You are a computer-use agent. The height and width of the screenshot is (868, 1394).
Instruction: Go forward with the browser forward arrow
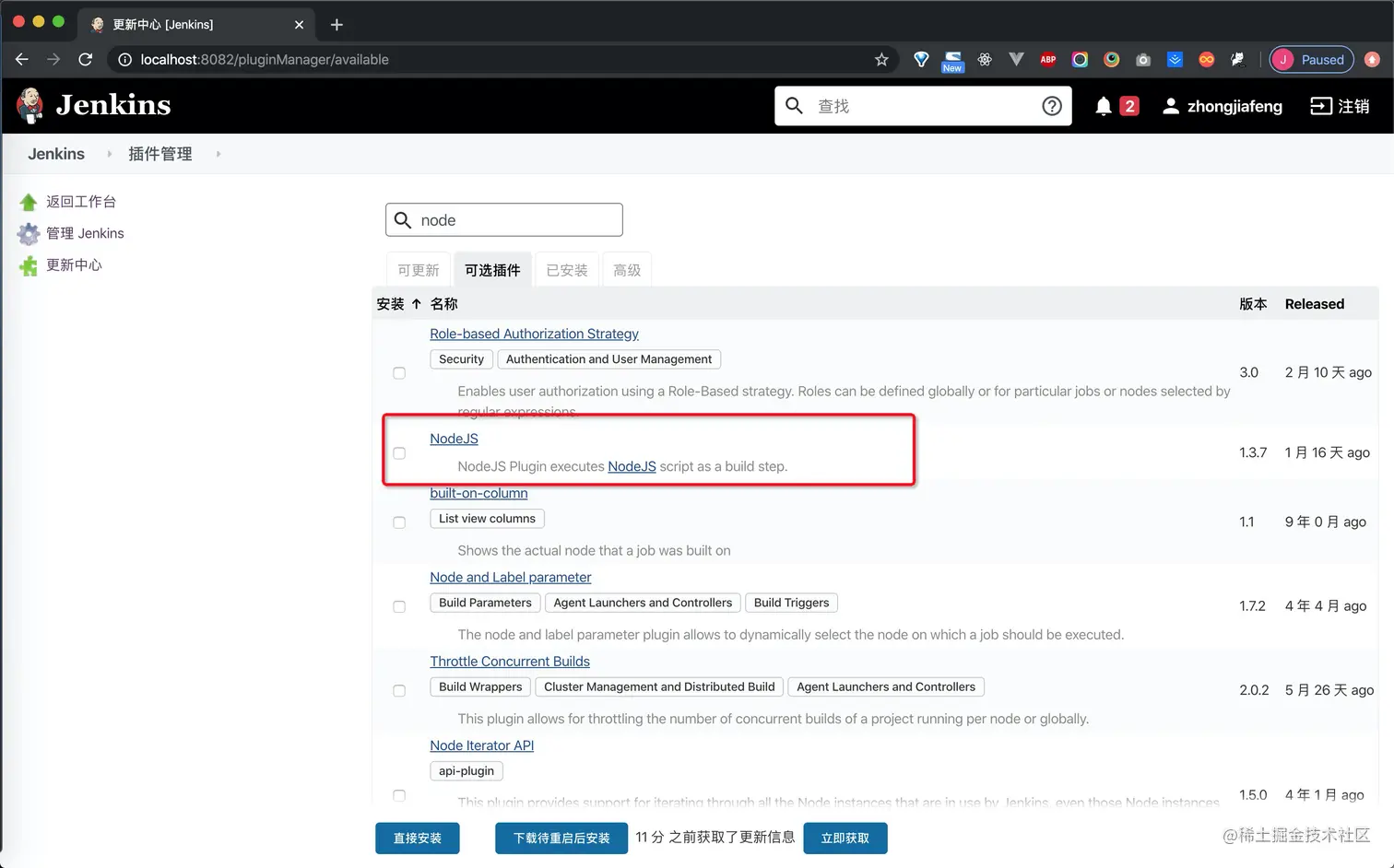53,59
